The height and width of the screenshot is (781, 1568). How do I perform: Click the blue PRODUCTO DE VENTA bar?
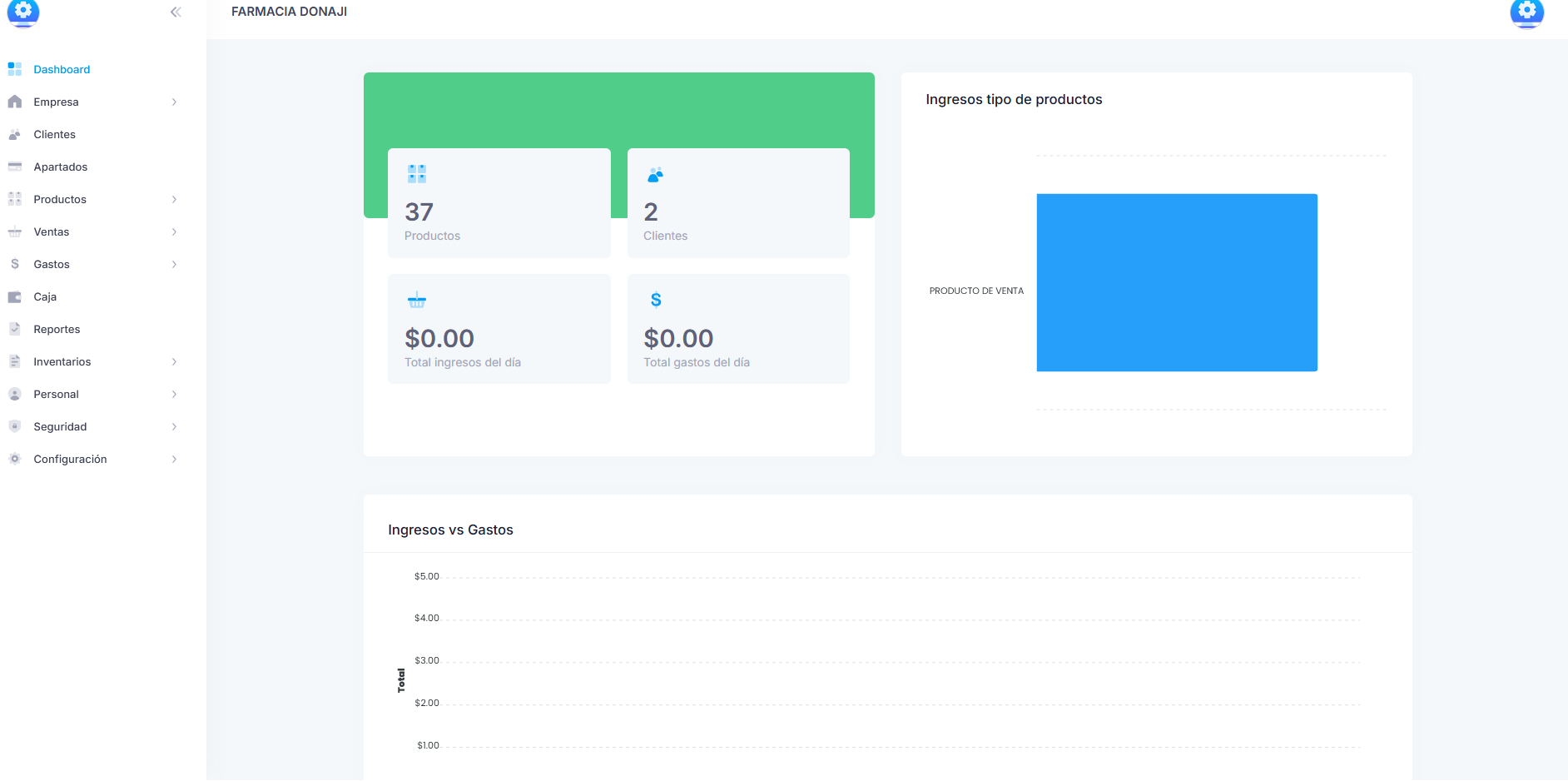pyautogui.click(x=1176, y=282)
